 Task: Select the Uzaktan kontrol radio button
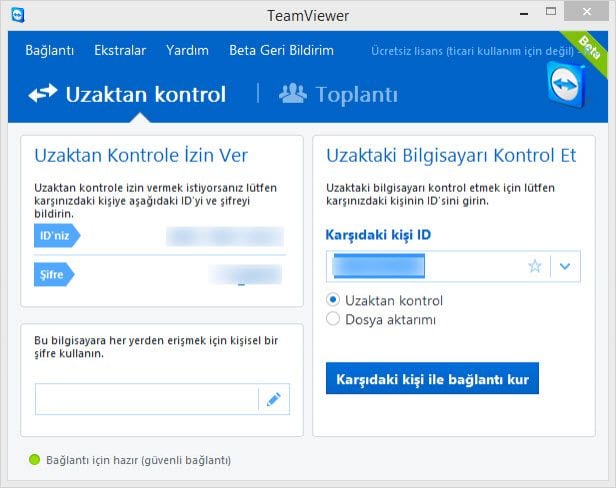point(333,300)
